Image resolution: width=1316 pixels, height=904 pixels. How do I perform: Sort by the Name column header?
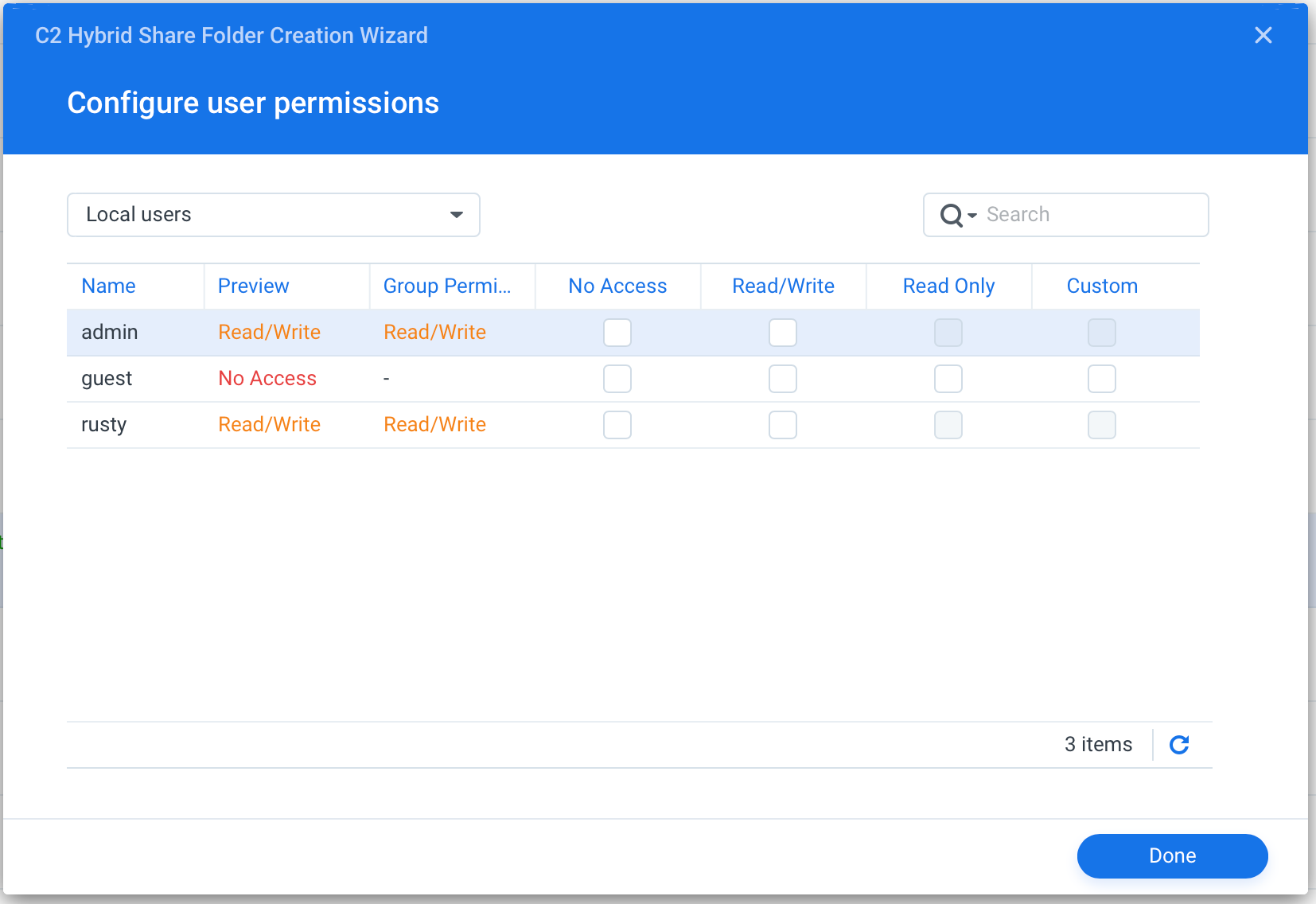point(109,286)
